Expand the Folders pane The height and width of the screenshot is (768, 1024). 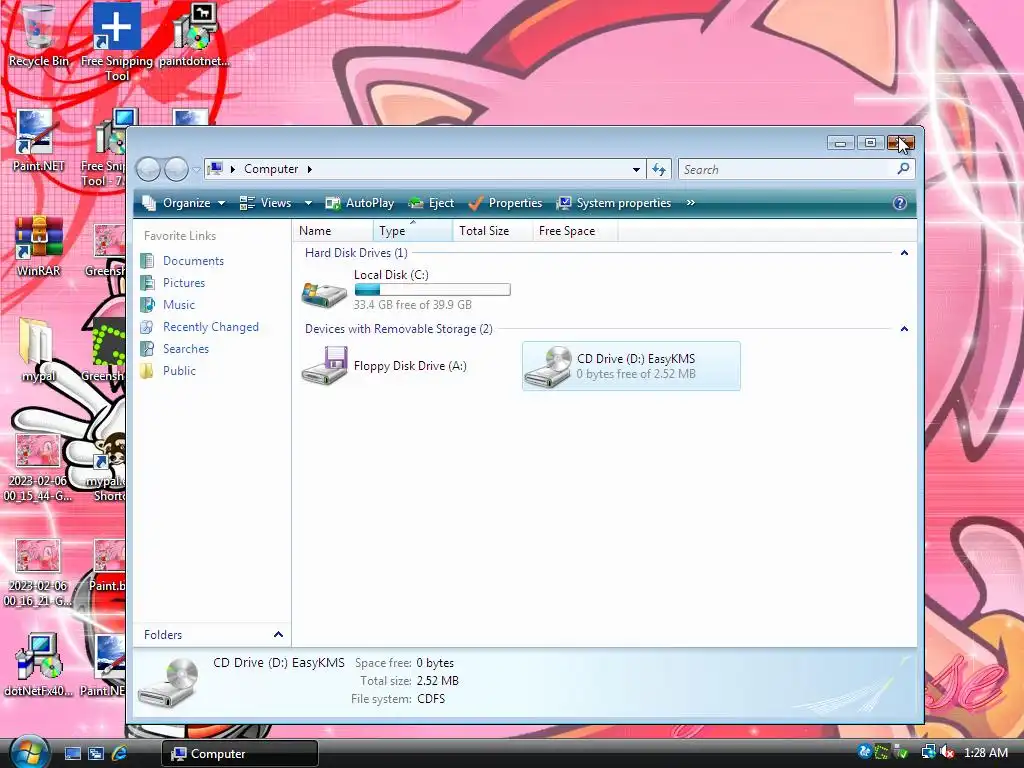click(278, 635)
